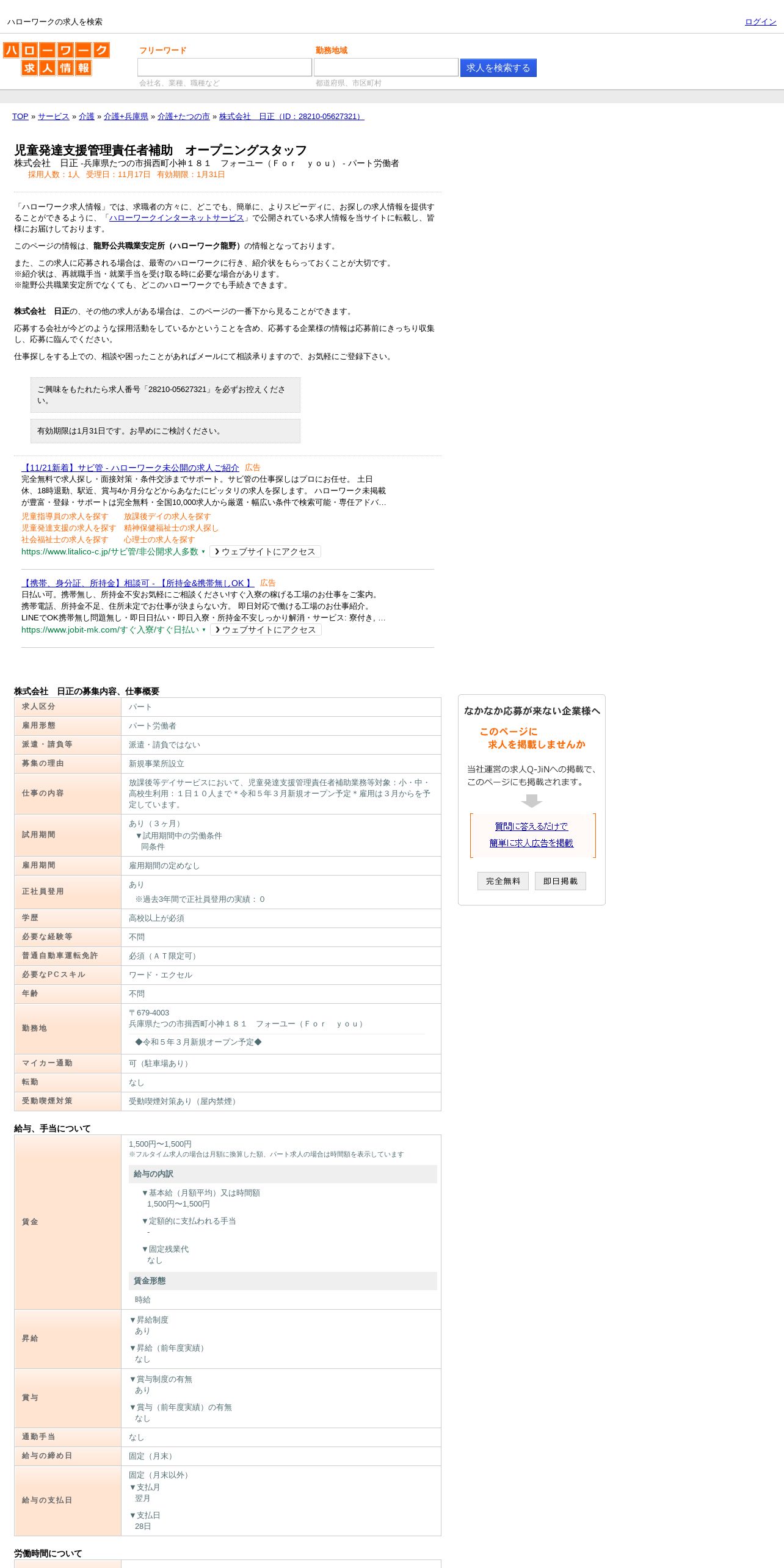Open the jobit-mk.com ad URL

(x=111, y=630)
